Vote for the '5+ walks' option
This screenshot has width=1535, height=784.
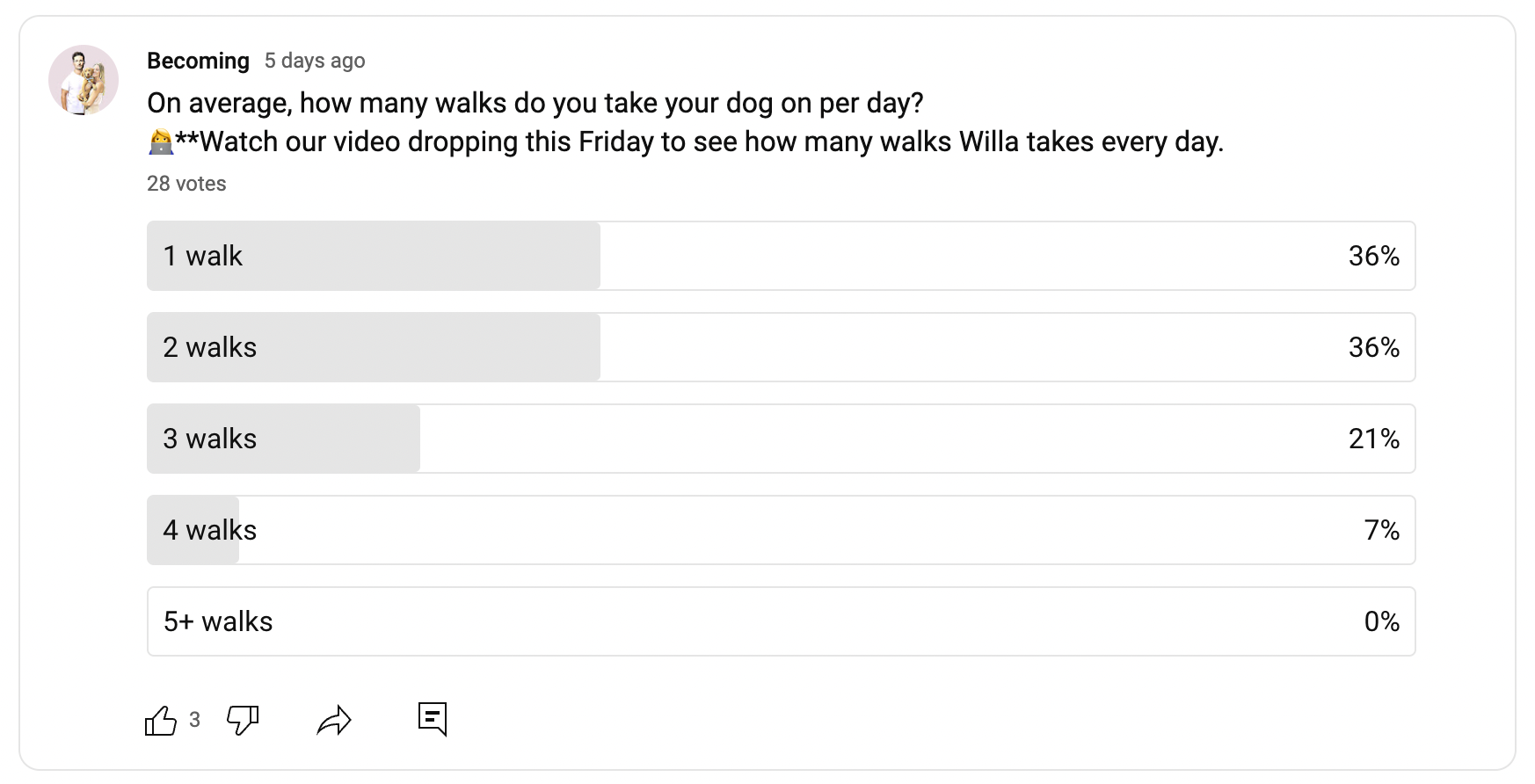coord(781,621)
